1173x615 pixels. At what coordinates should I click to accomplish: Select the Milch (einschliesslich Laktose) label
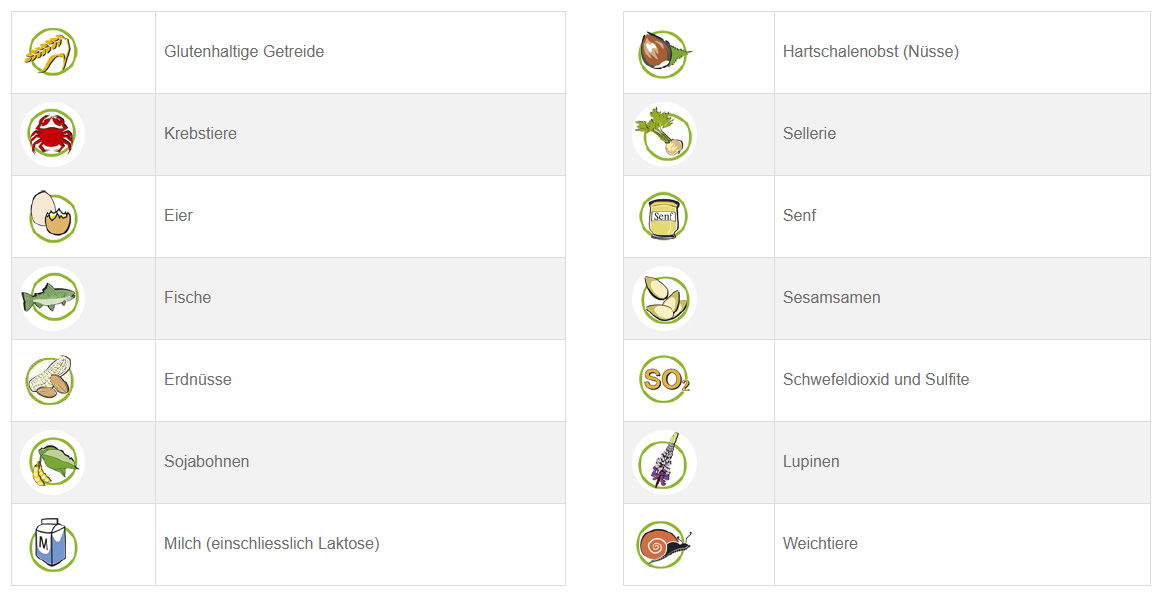pos(272,544)
